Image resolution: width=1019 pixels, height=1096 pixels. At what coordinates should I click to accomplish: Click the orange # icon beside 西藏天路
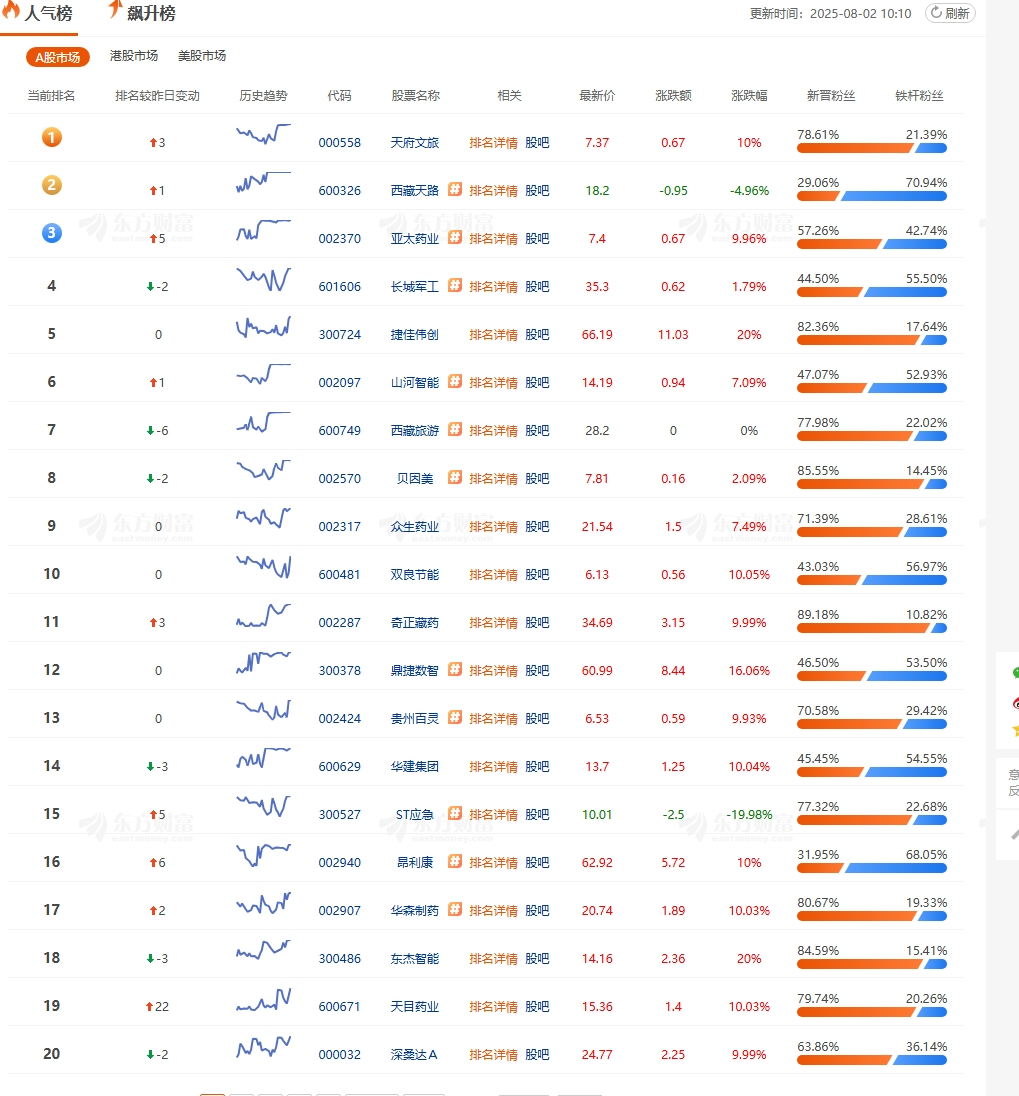[455, 189]
